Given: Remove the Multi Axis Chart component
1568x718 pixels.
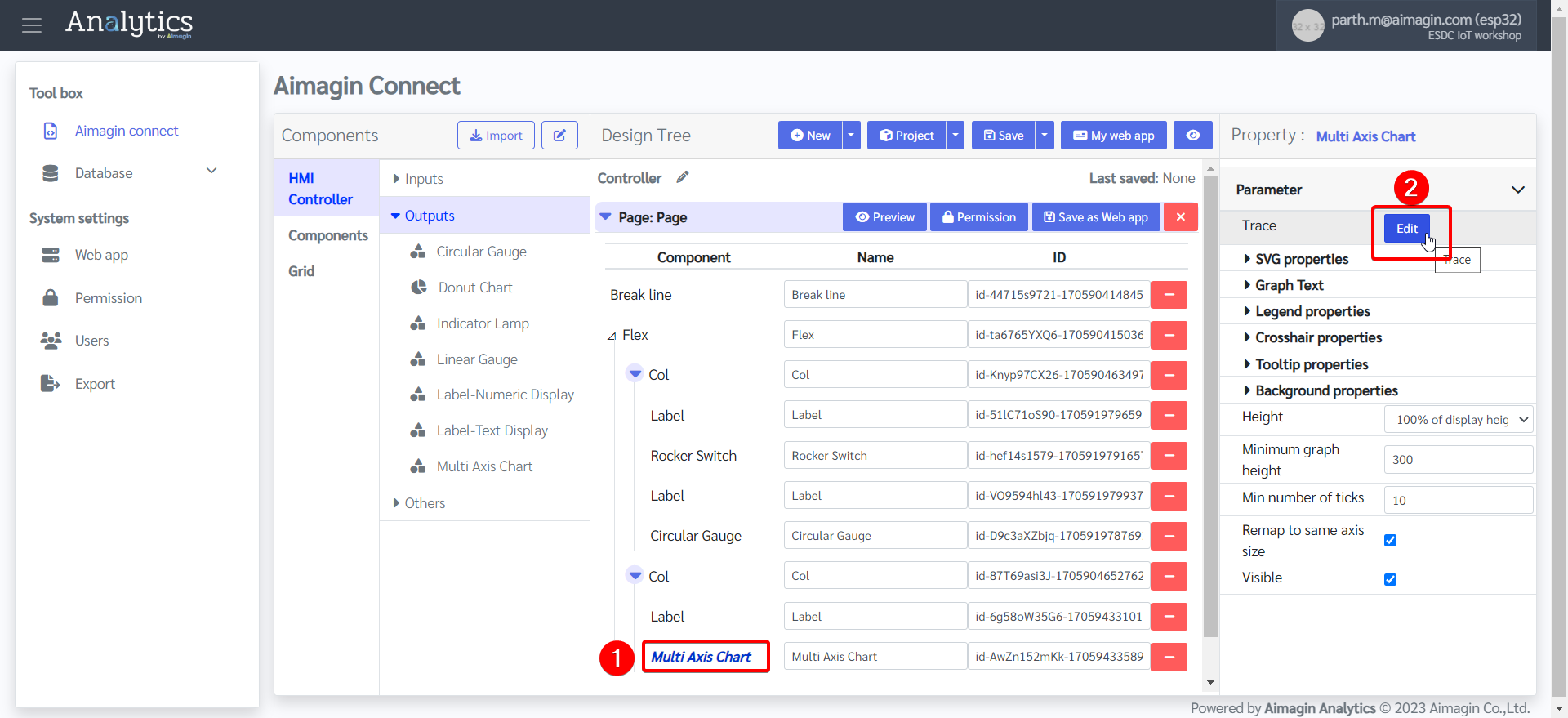Looking at the screenshot, I should (1169, 657).
